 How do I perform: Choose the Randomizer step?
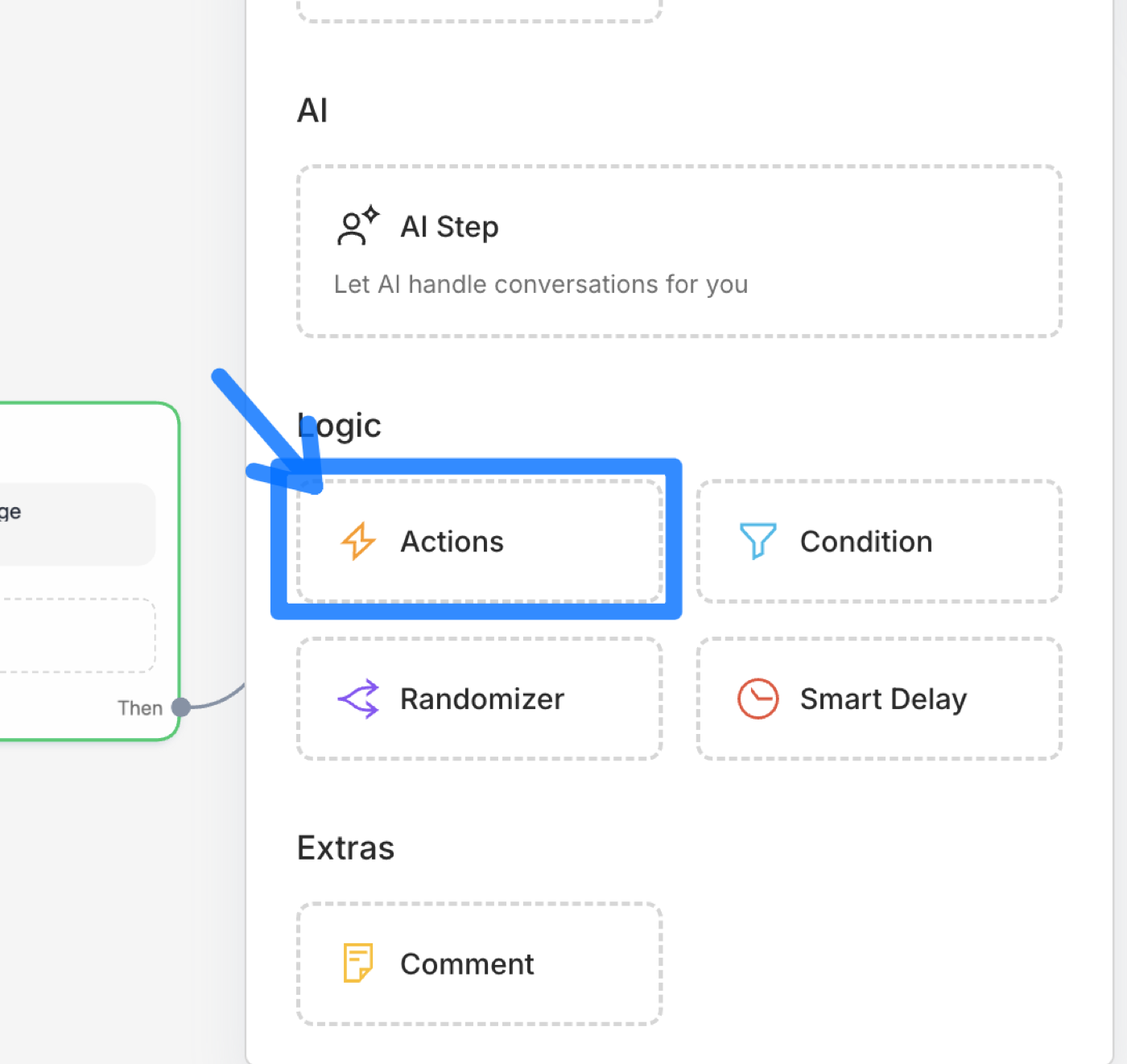point(480,699)
